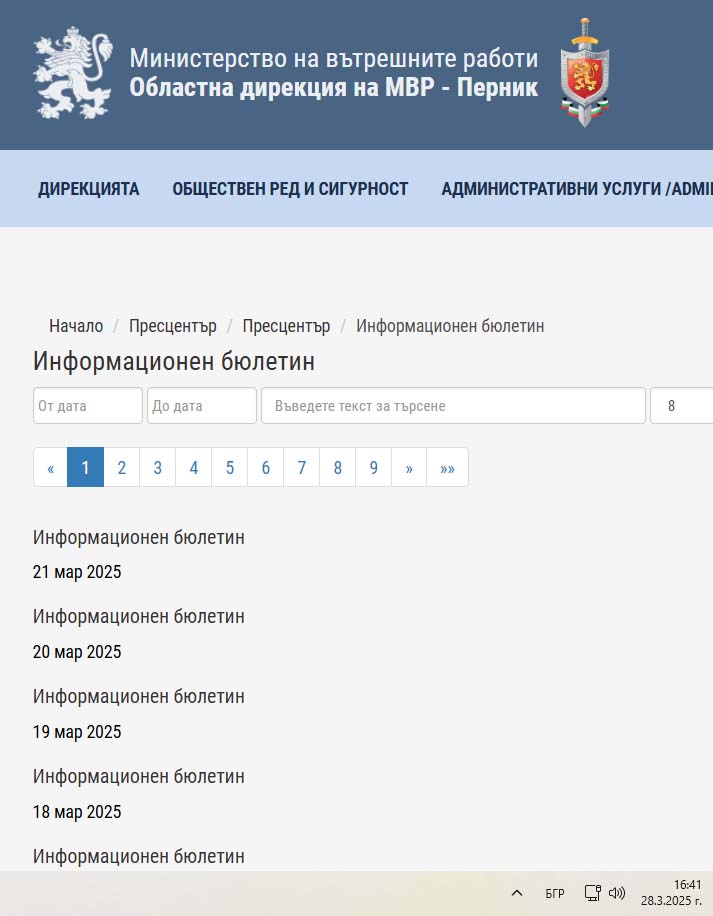Open the network status tray icon
This screenshot has width=713, height=916.
(x=593, y=893)
